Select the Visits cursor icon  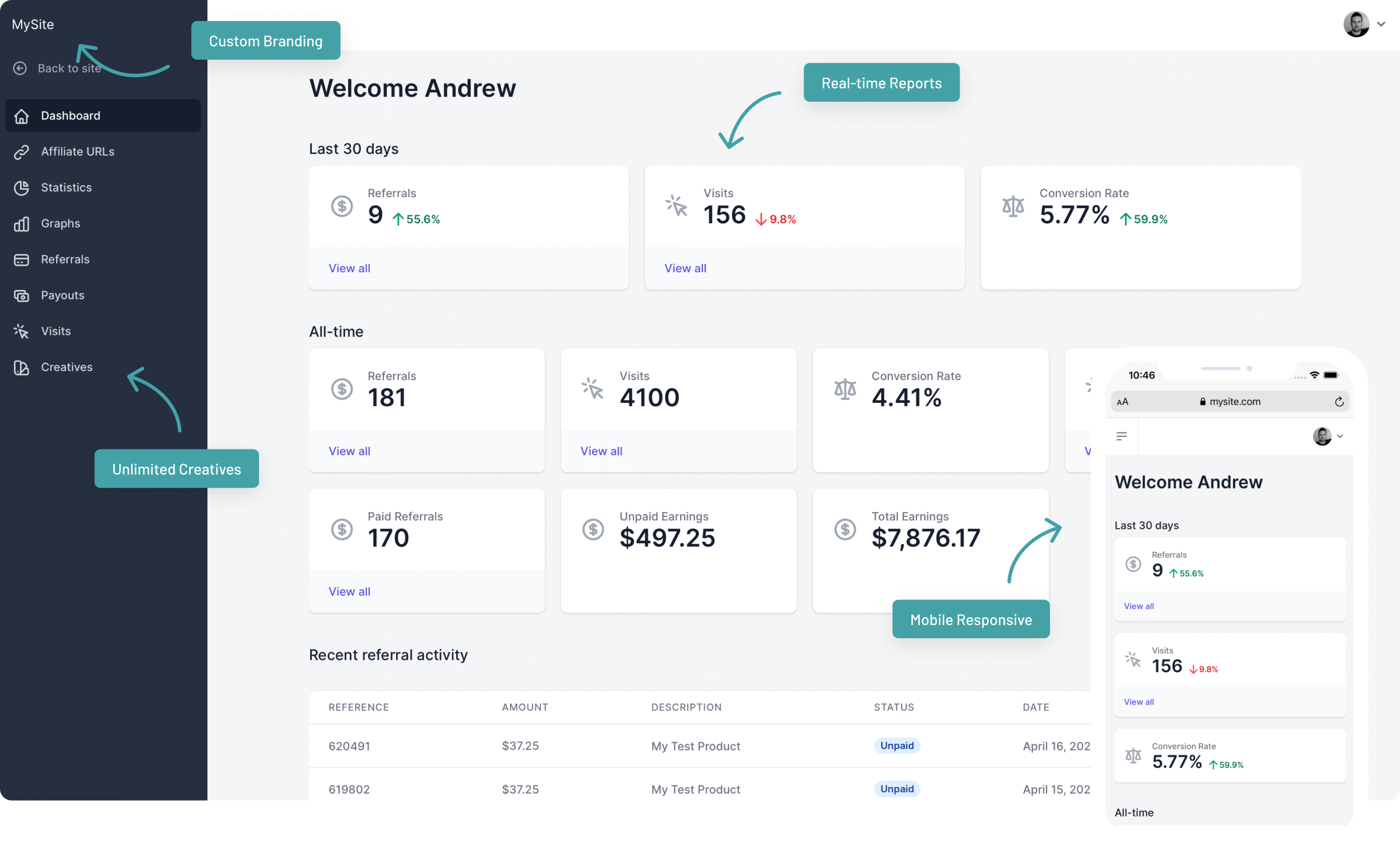(x=21, y=331)
